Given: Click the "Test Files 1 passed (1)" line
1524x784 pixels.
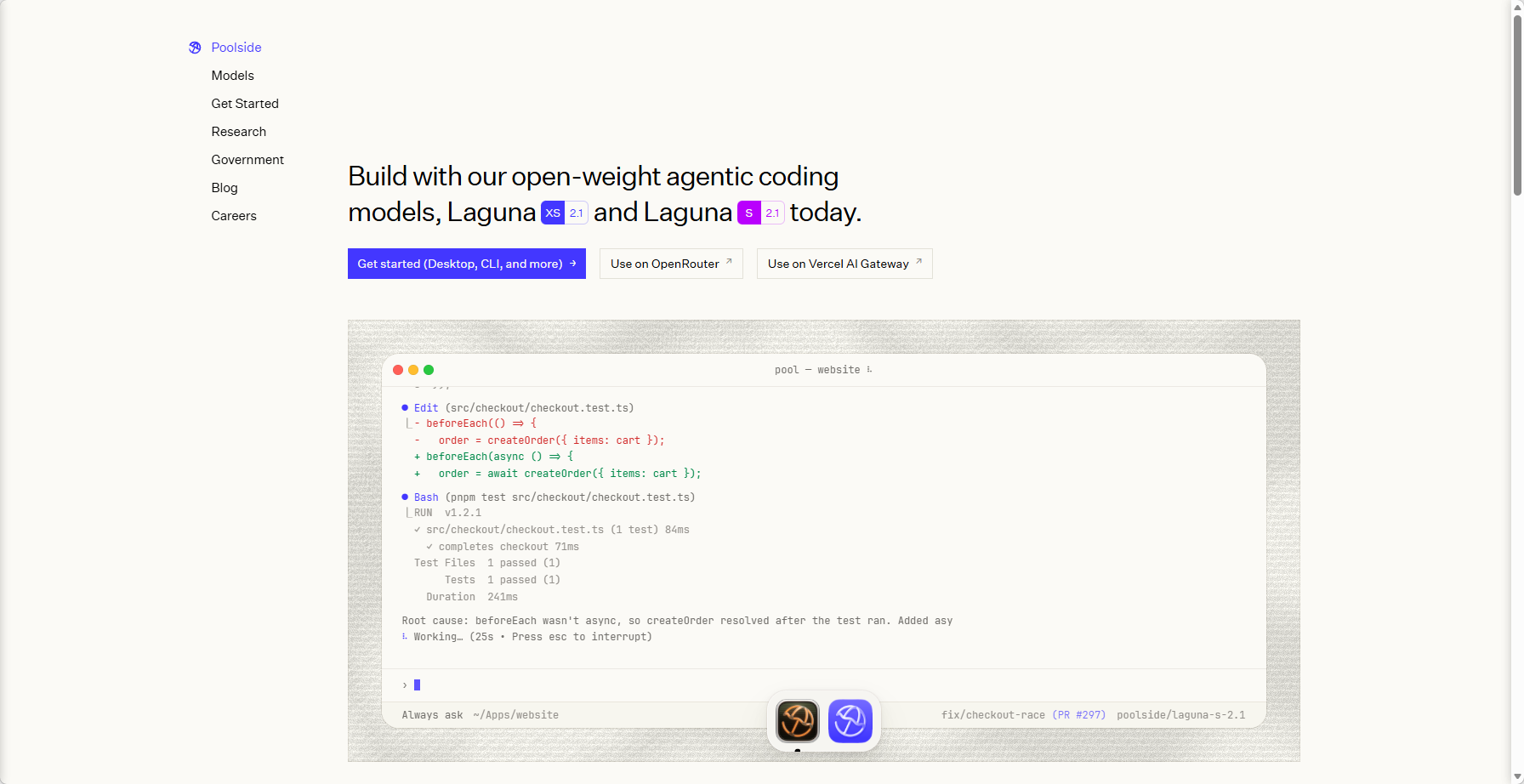Looking at the screenshot, I should tap(487, 563).
